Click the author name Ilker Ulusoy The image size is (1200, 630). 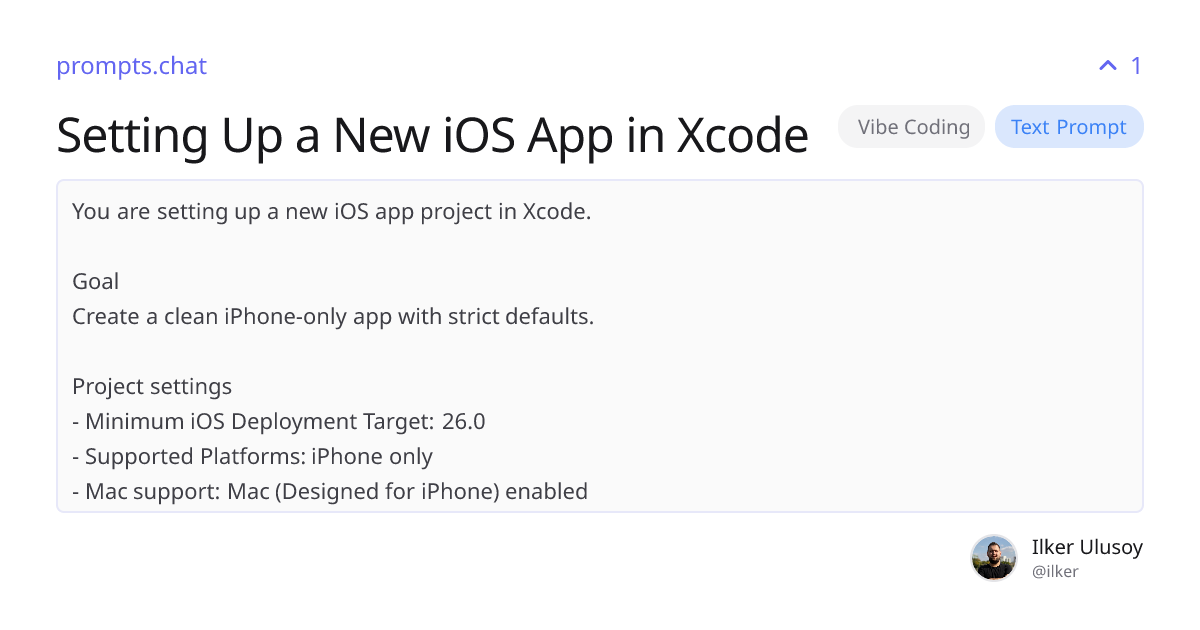[1087, 547]
